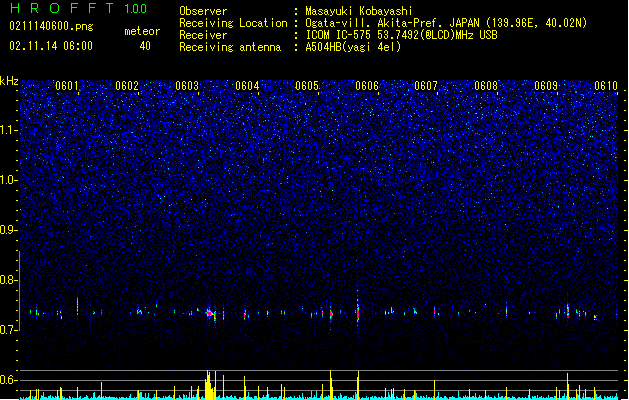Click the 0605 time marker
Viewport: 629px width, 400px height.
pyautogui.click(x=307, y=86)
